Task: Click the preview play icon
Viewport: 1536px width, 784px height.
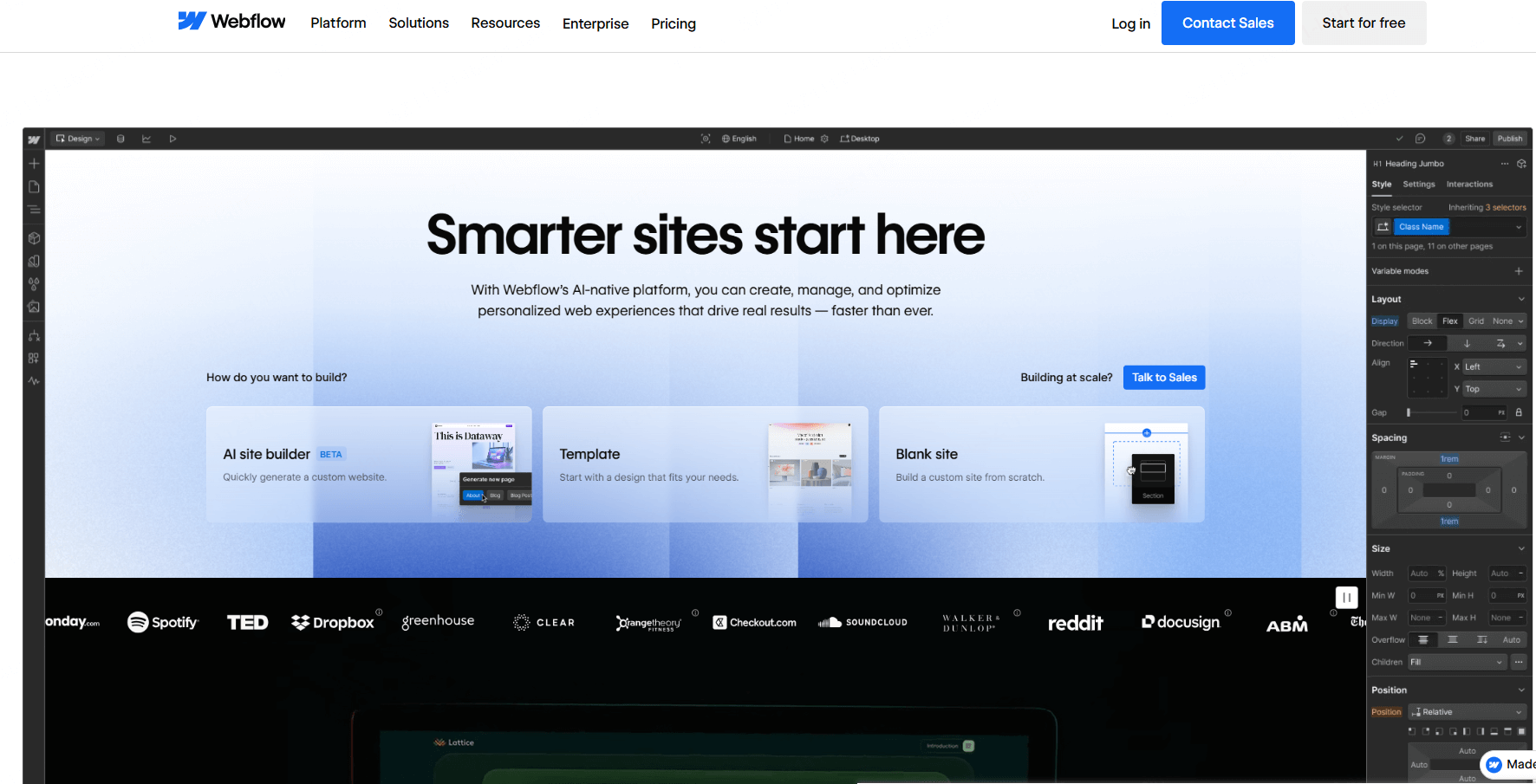Action: 172,139
